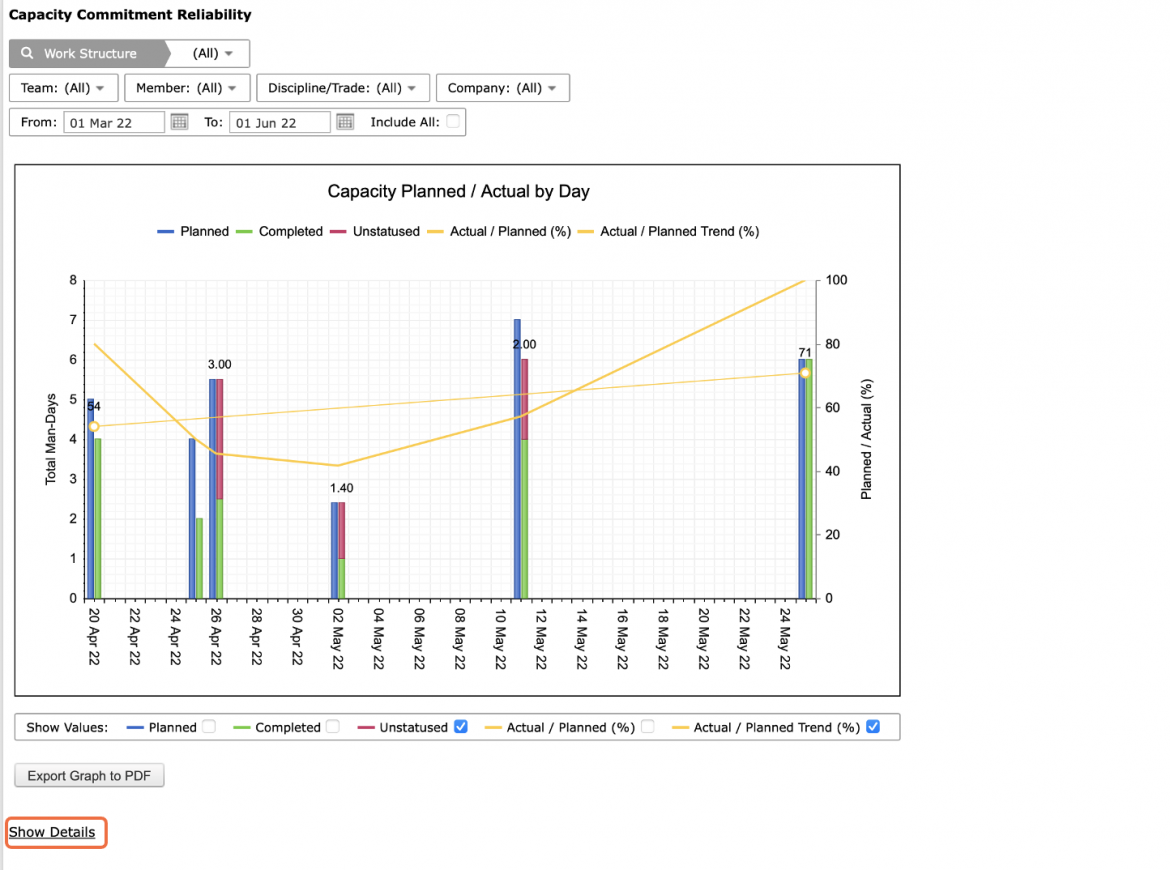This screenshot has width=1170, height=870.
Task: Open the Show Details link
Action: [52, 832]
